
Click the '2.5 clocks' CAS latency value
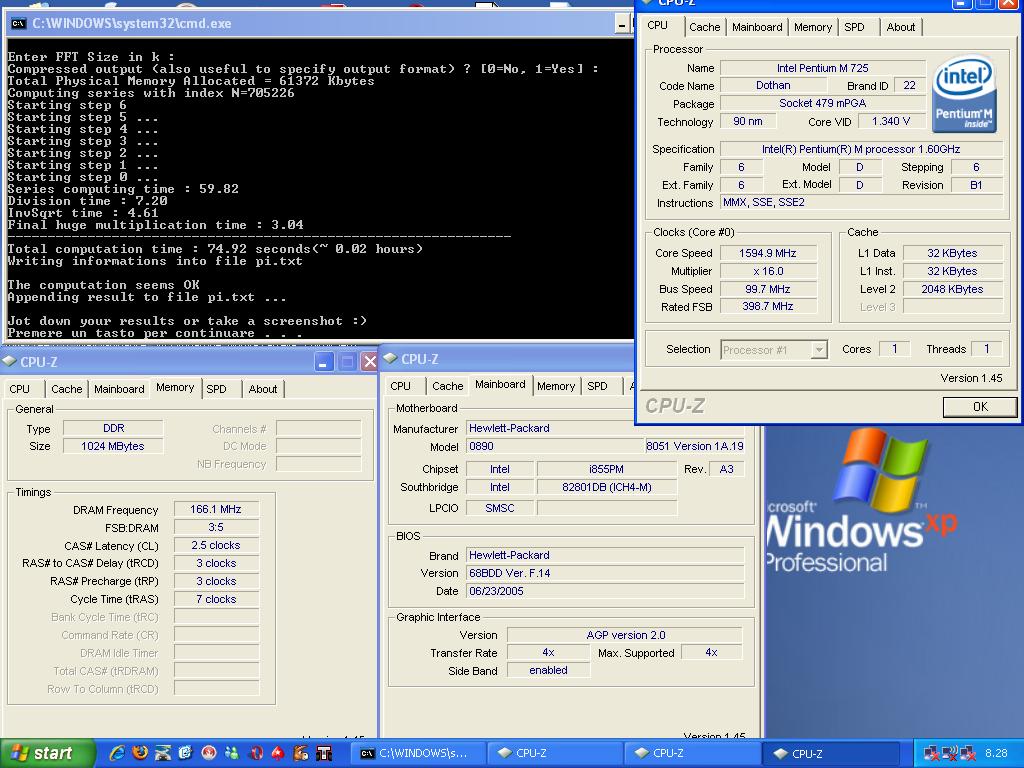tap(216, 545)
